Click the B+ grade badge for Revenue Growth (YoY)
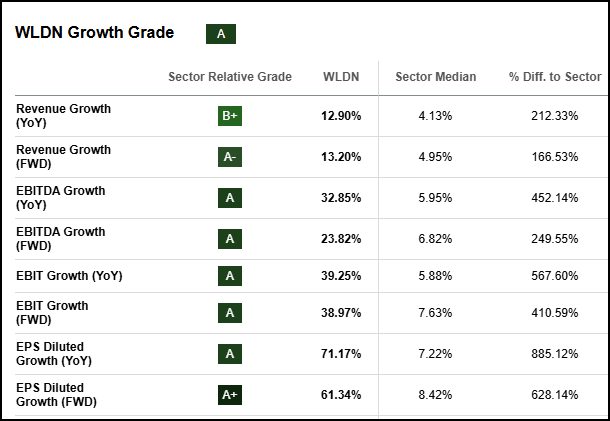This screenshot has width=610, height=421. pyautogui.click(x=230, y=116)
